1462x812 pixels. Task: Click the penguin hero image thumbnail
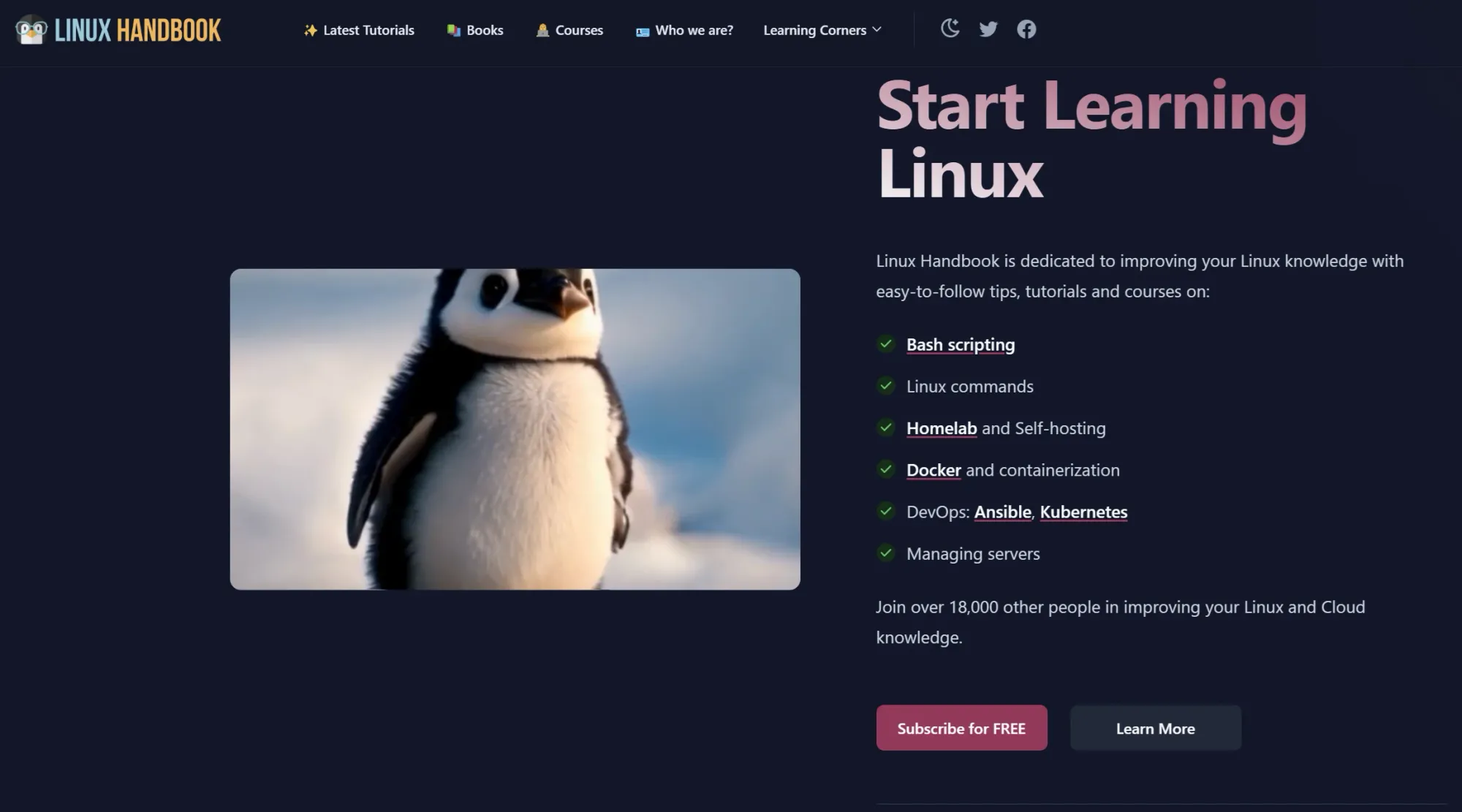pos(515,429)
